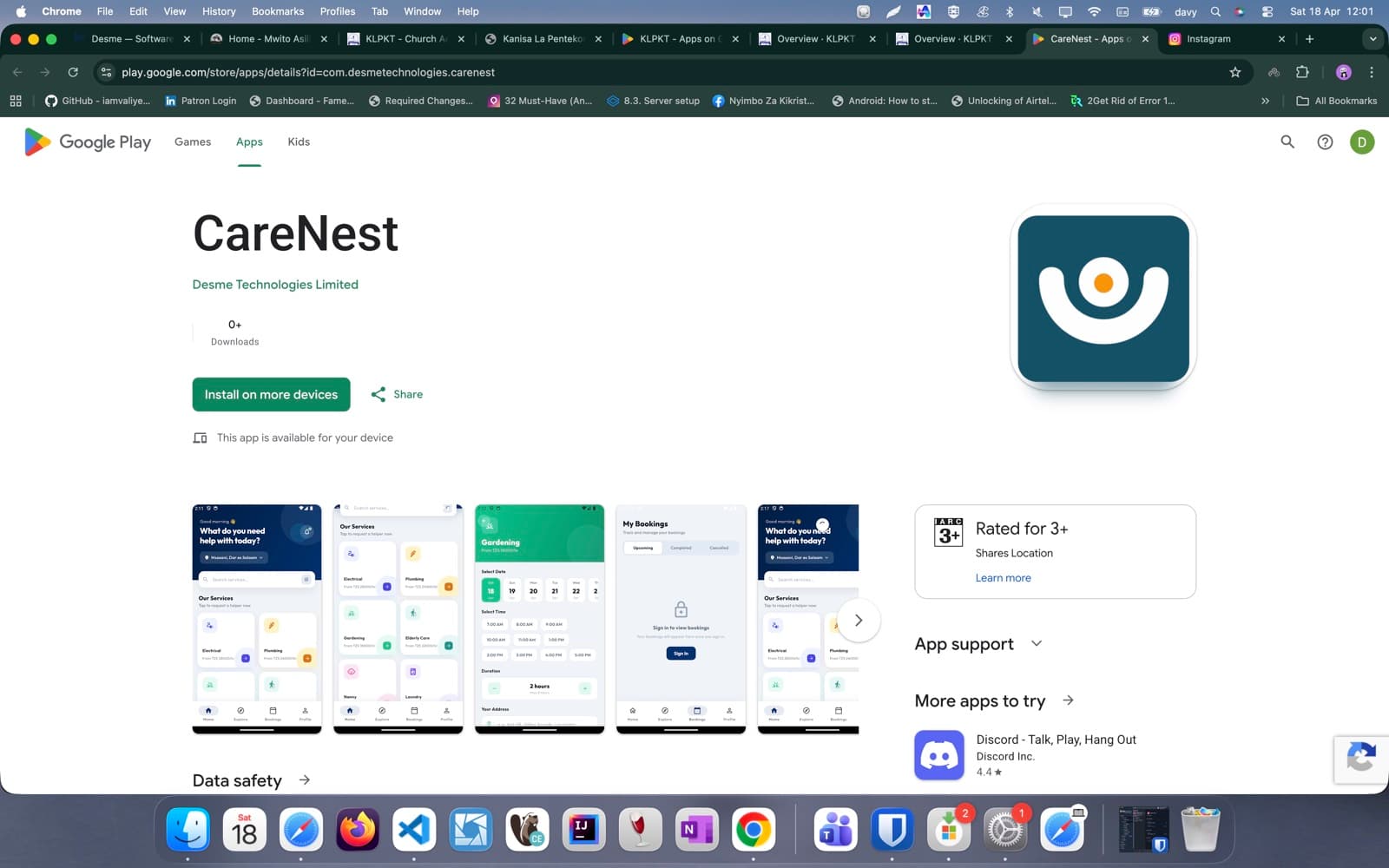Image resolution: width=1389 pixels, height=868 pixels.
Task: Click the arrow to view more screenshots
Action: (858, 620)
